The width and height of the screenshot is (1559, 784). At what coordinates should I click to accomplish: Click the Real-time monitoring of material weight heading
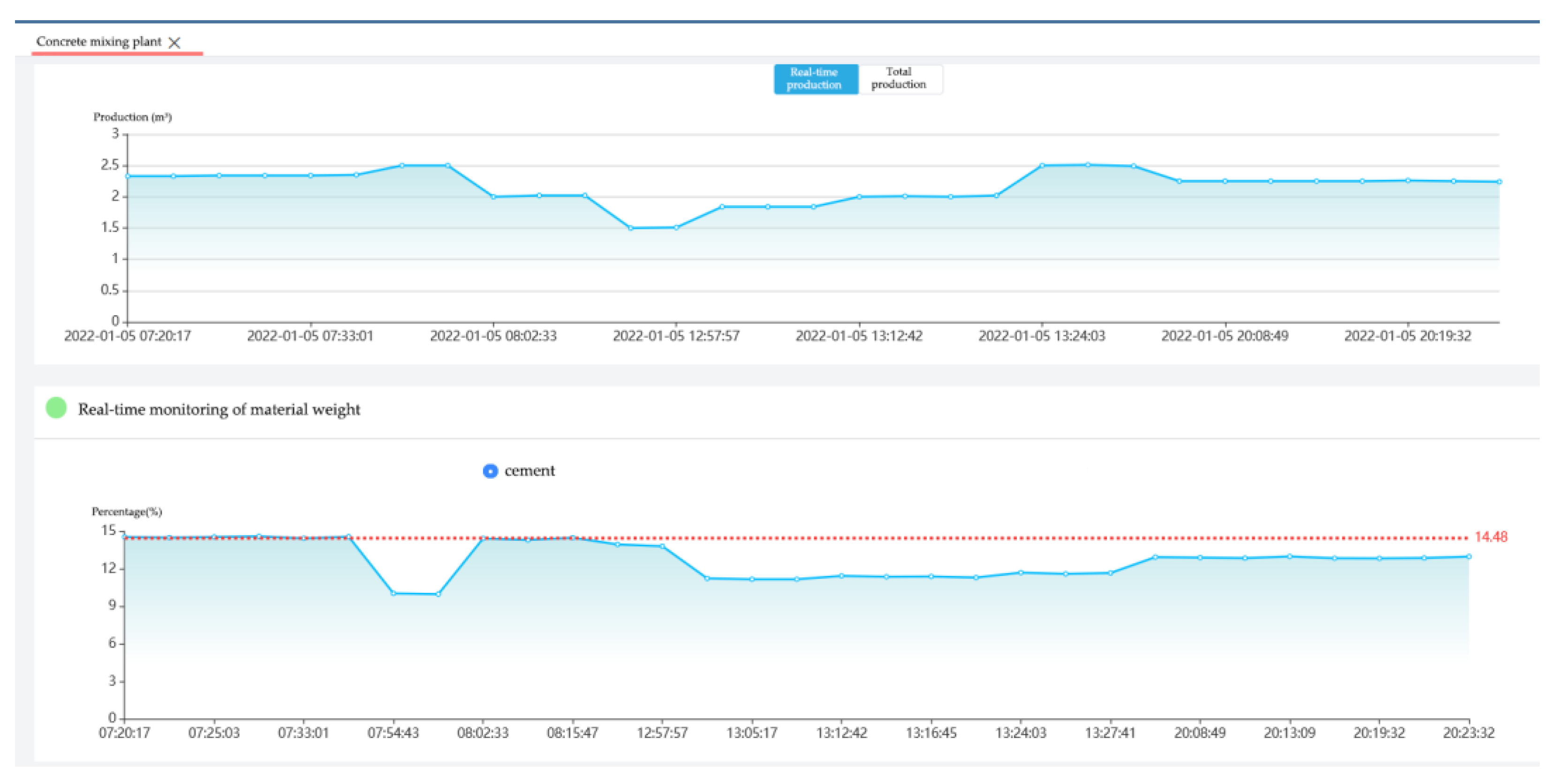(x=219, y=409)
